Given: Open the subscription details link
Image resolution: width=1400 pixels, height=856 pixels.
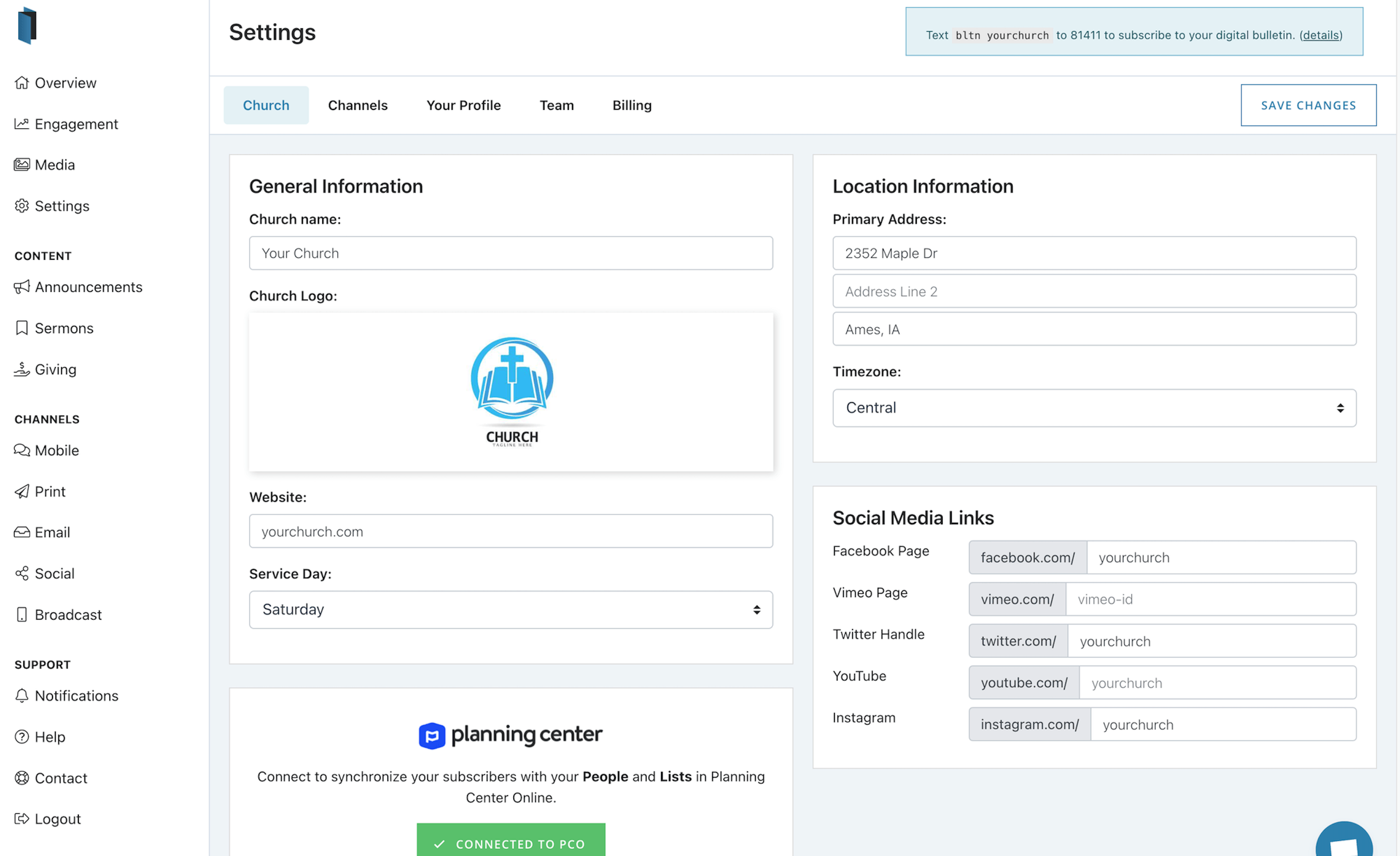Looking at the screenshot, I should (x=1320, y=35).
